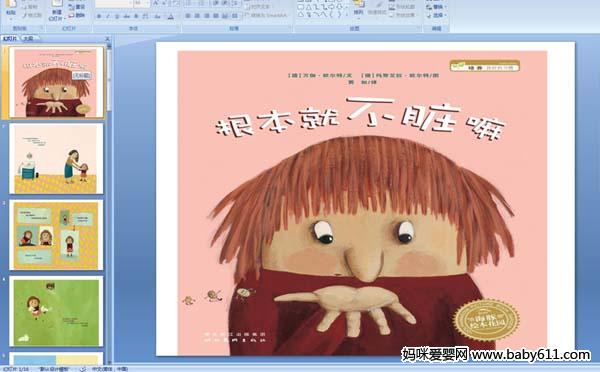Click the font color button
This screenshot has height=372, width=600.
(x=171, y=16)
